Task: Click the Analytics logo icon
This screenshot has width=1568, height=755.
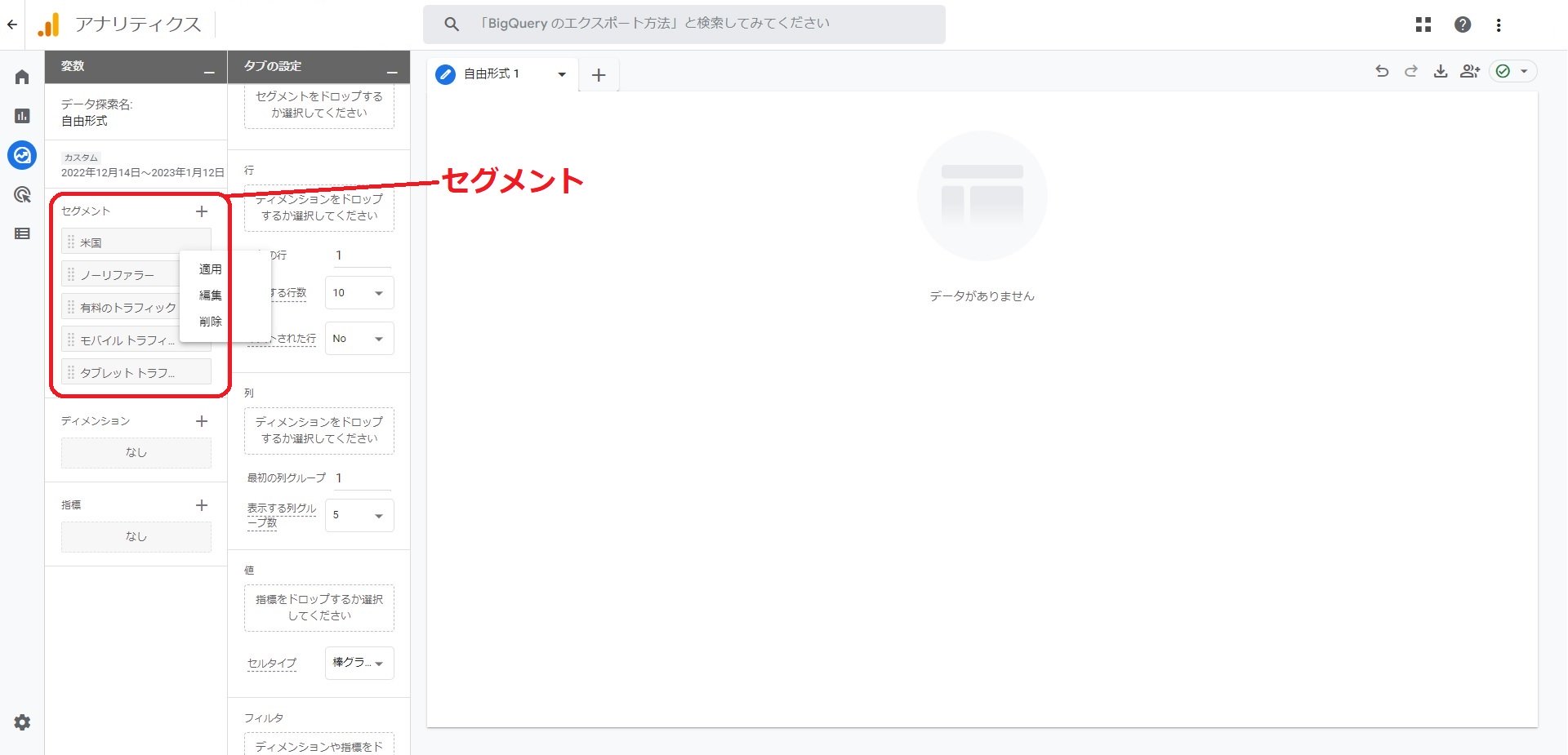Action: (48, 24)
